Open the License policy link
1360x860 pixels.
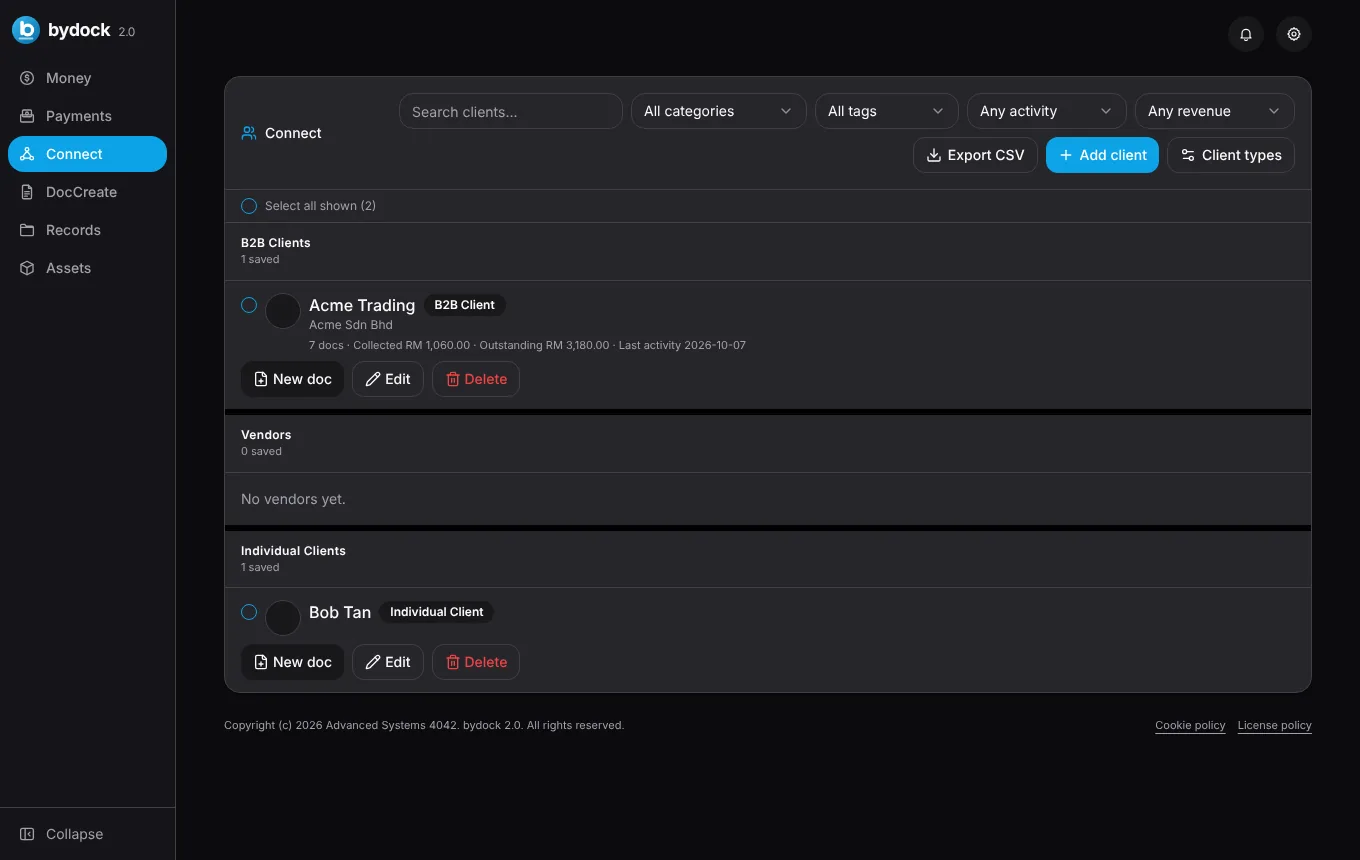1274,725
